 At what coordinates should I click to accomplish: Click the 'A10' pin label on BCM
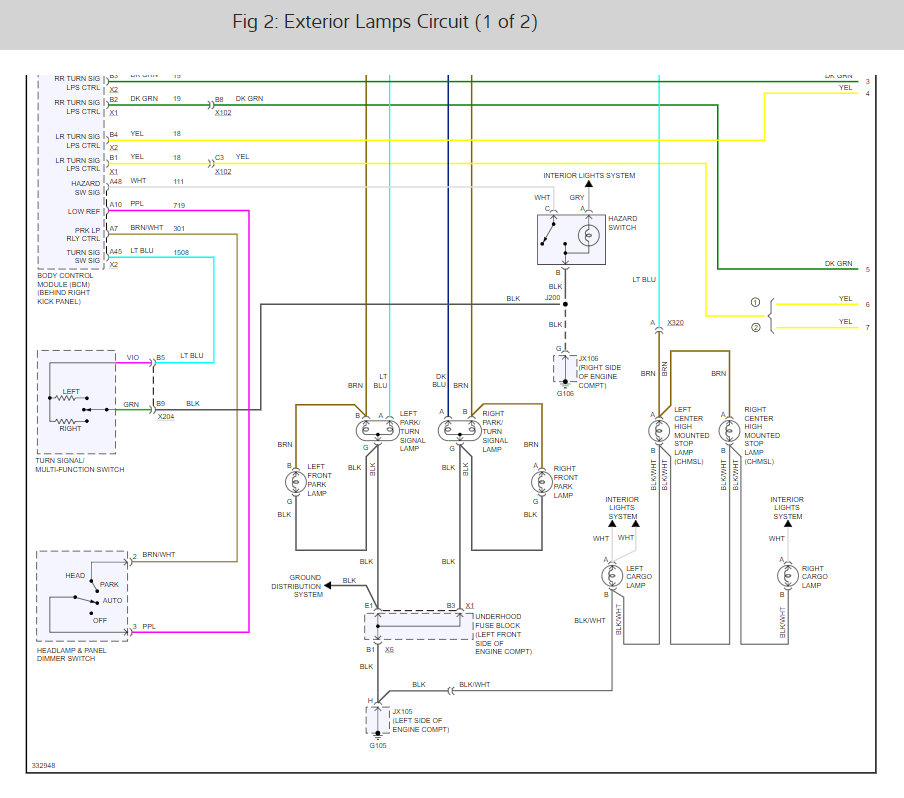coord(116,205)
